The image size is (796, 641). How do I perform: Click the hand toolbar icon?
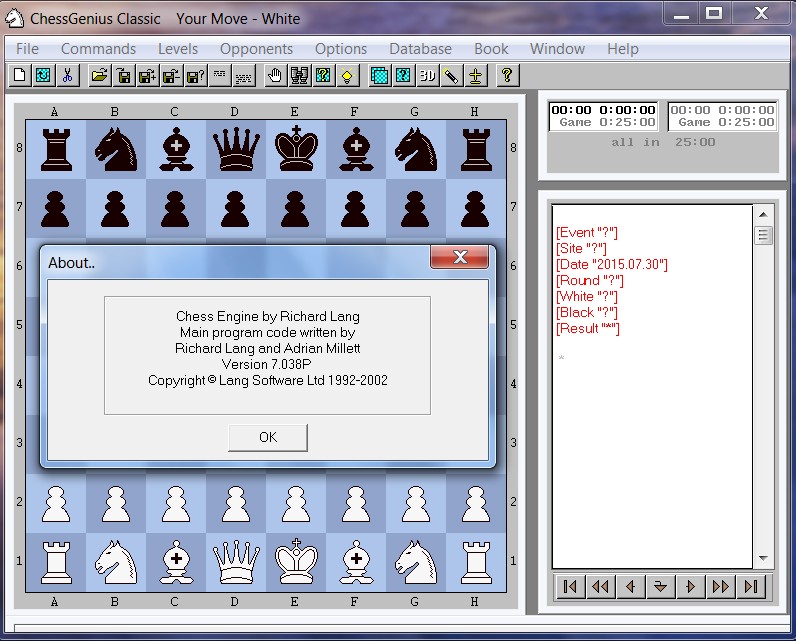pyautogui.click(x=275, y=76)
